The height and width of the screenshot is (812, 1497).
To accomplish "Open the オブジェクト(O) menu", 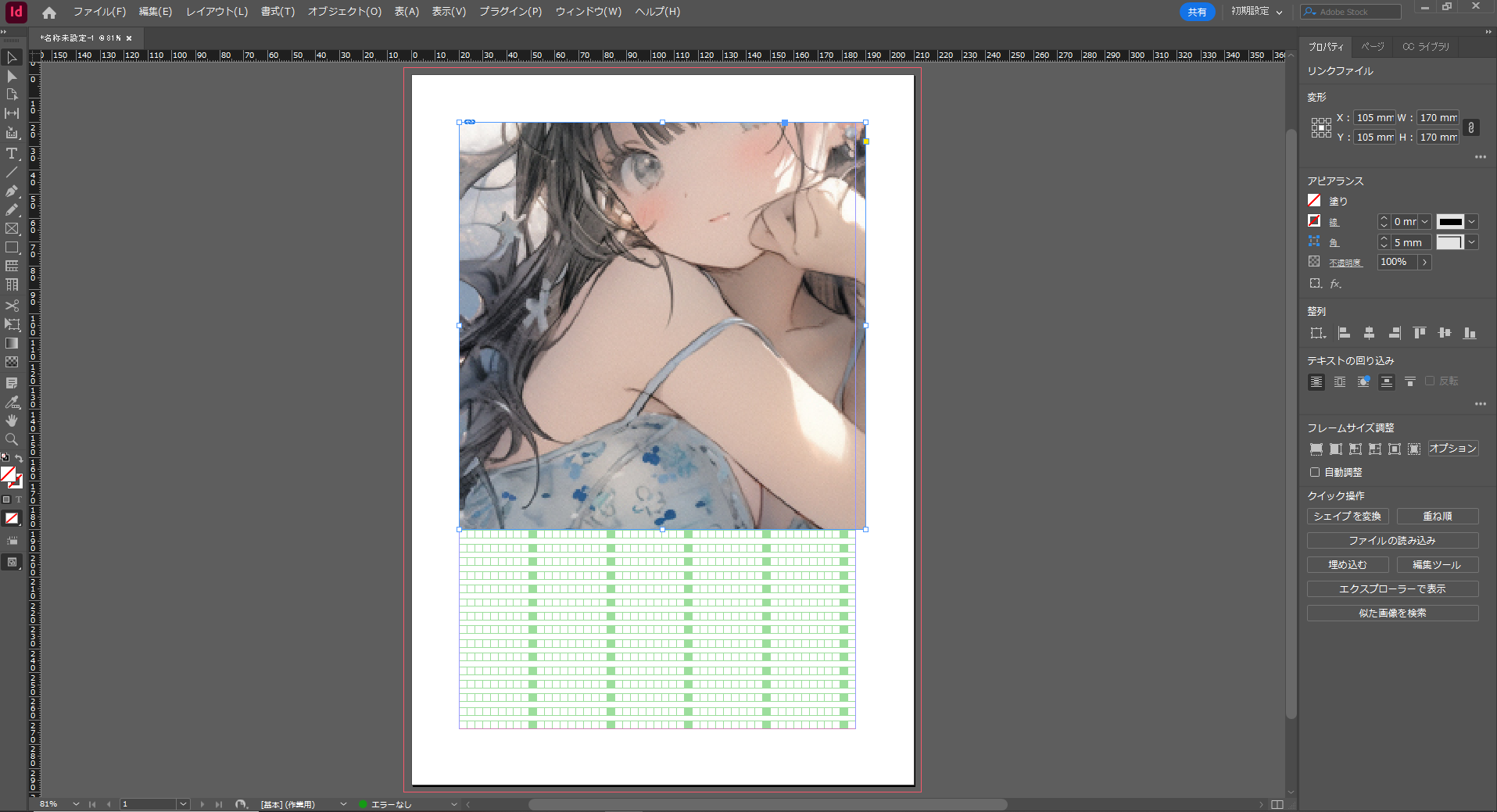I will [x=345, y=12].
